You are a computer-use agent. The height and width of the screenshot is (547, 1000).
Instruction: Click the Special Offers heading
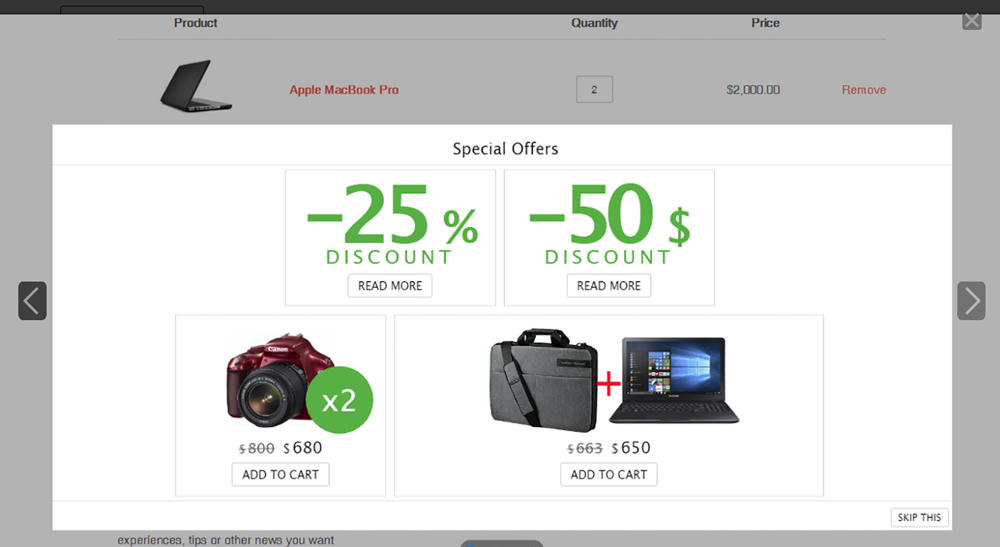505,149
